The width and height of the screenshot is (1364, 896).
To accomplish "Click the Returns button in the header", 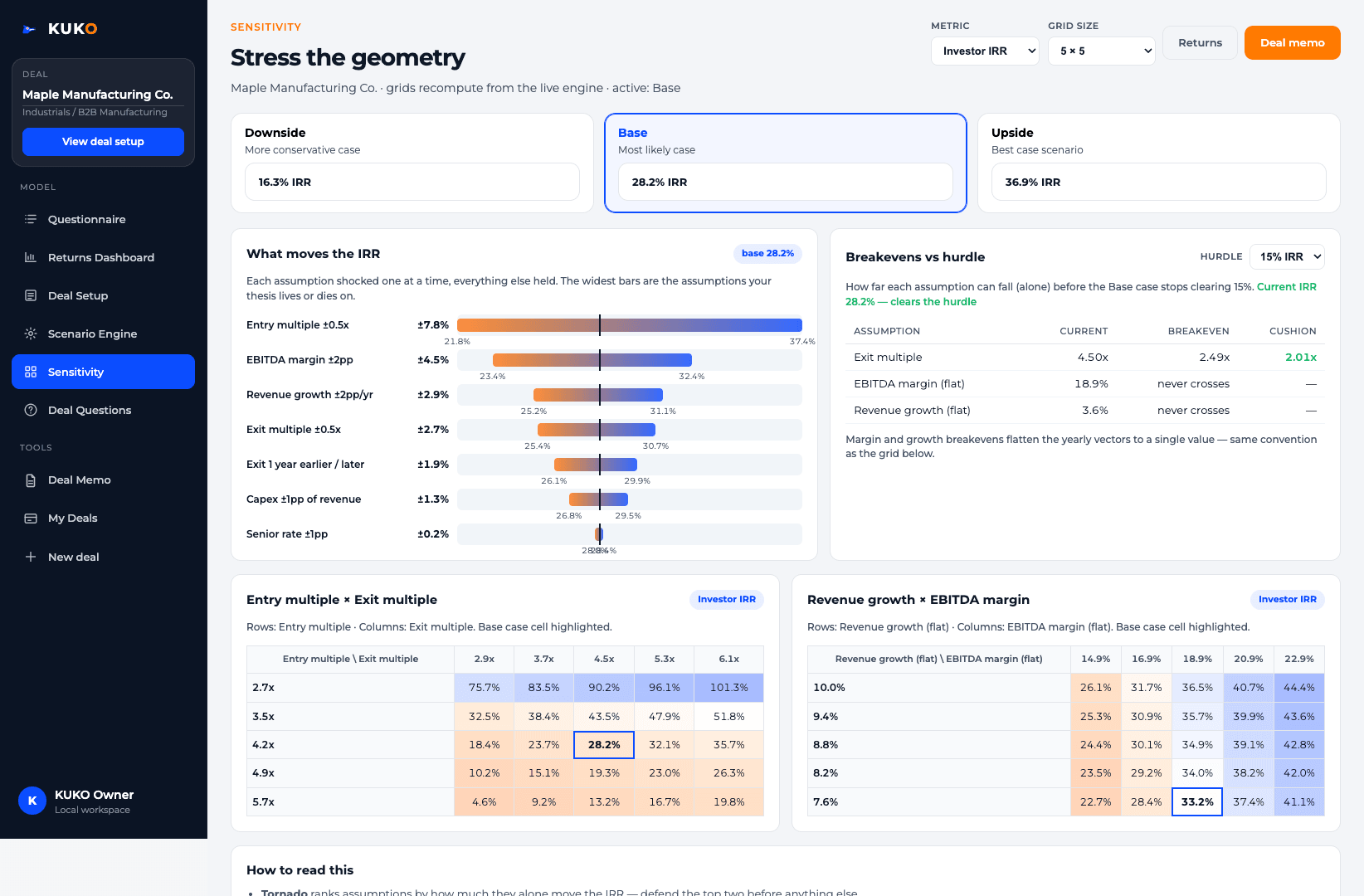I will [1200, 43].
